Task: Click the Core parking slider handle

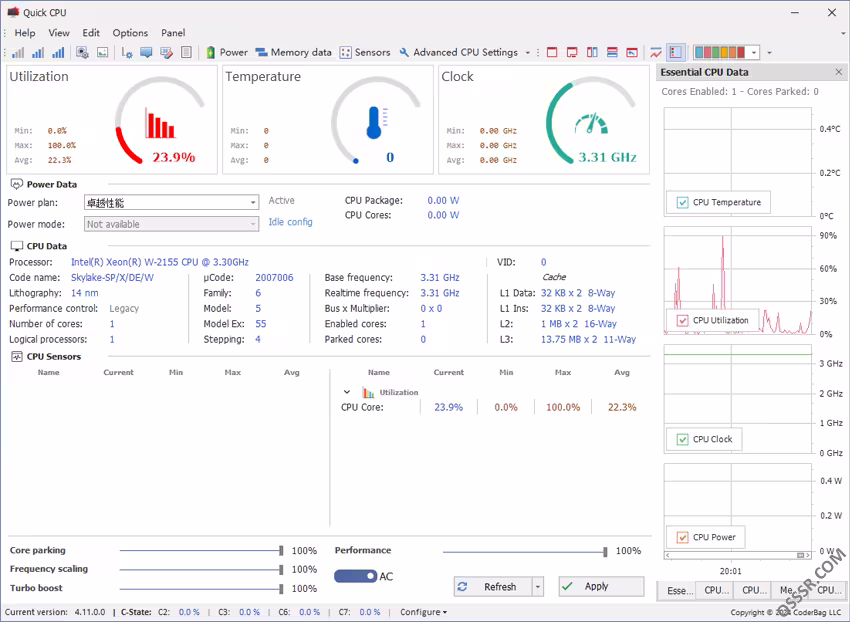Action: tap(281, 550)
